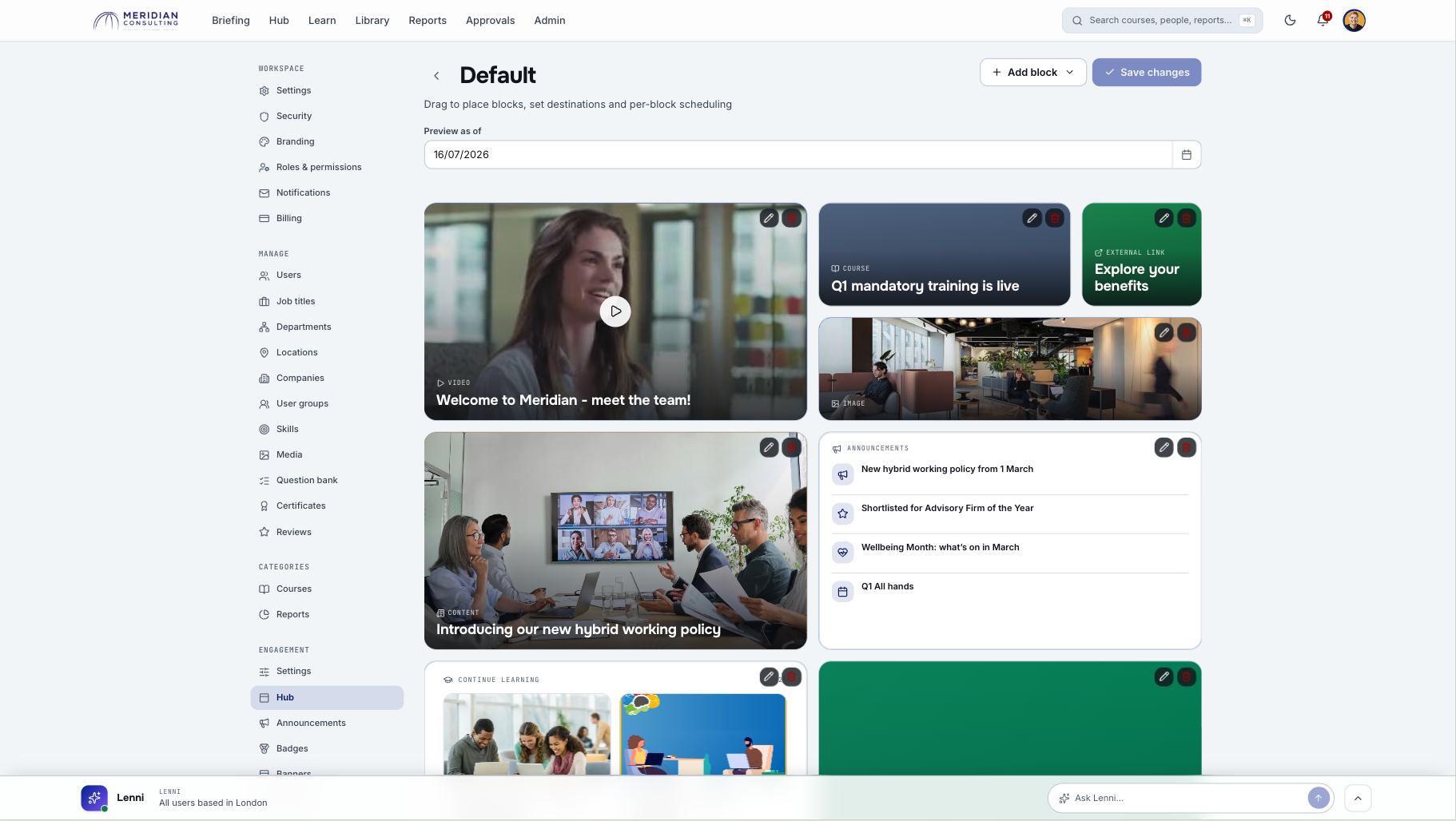The height and width of the screenshot is (821, 1456).
Task: Delete the empty green block
Action: (1187, 677)
